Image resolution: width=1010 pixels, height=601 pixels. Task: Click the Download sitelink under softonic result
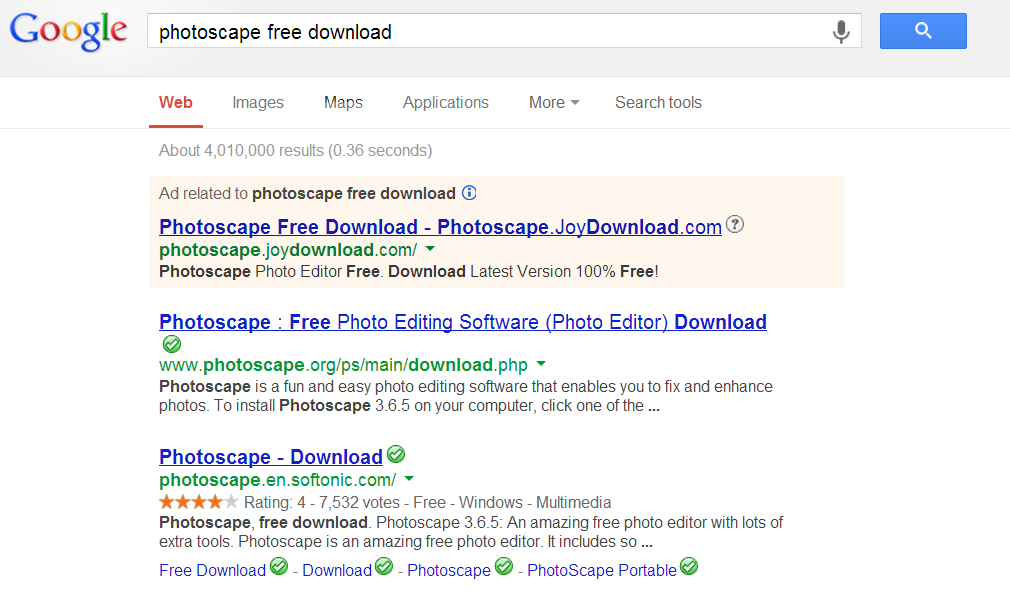coord(337,570)
